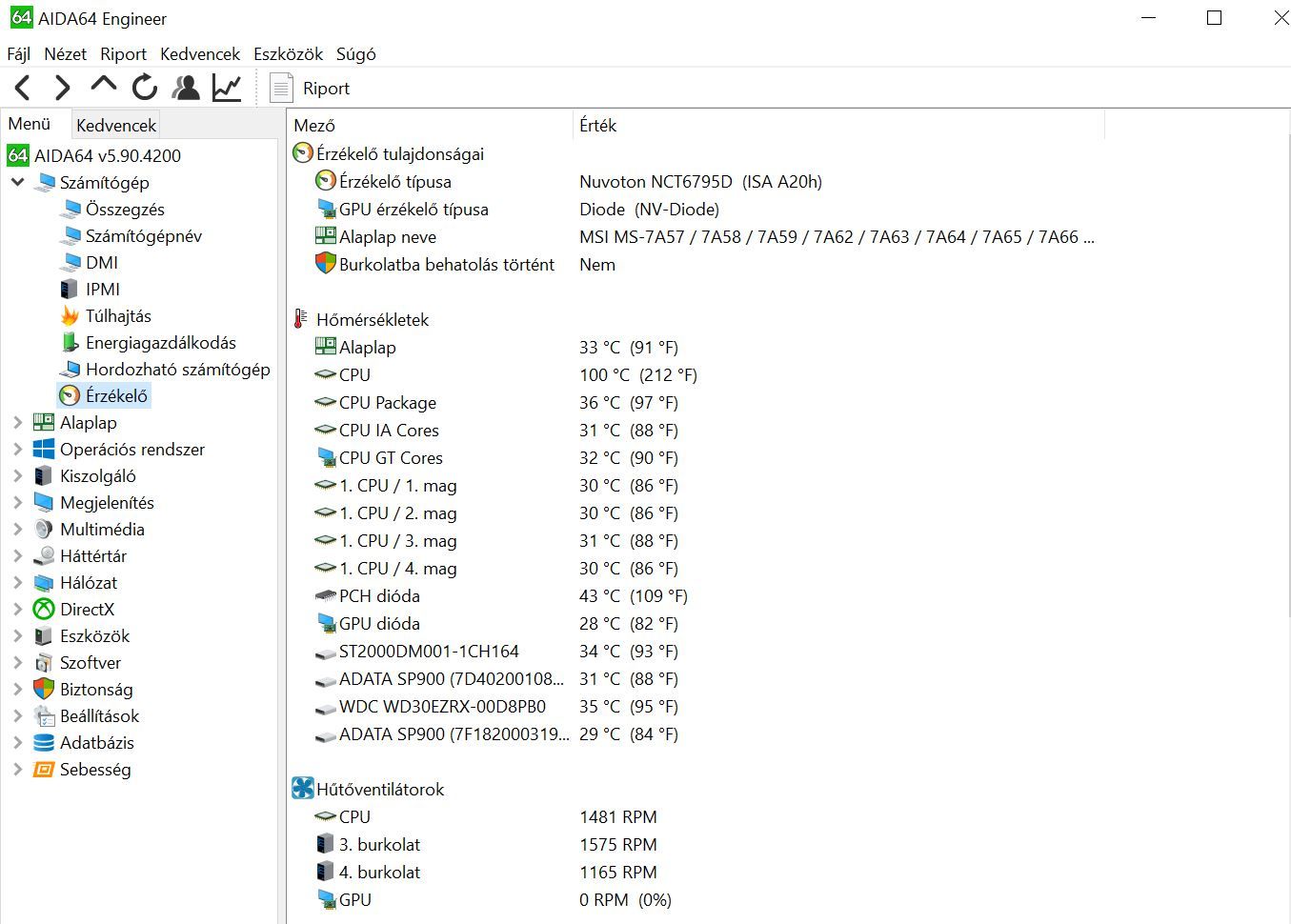Screen dimensions: 1291x924
Task: Open the Riport menu in the menu bar
Action: (123, 54)
